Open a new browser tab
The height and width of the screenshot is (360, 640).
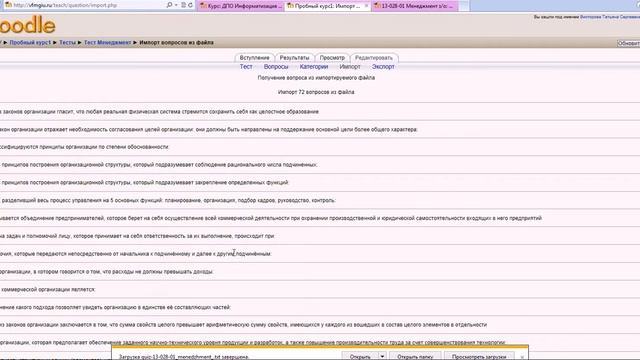coord(464,6)
